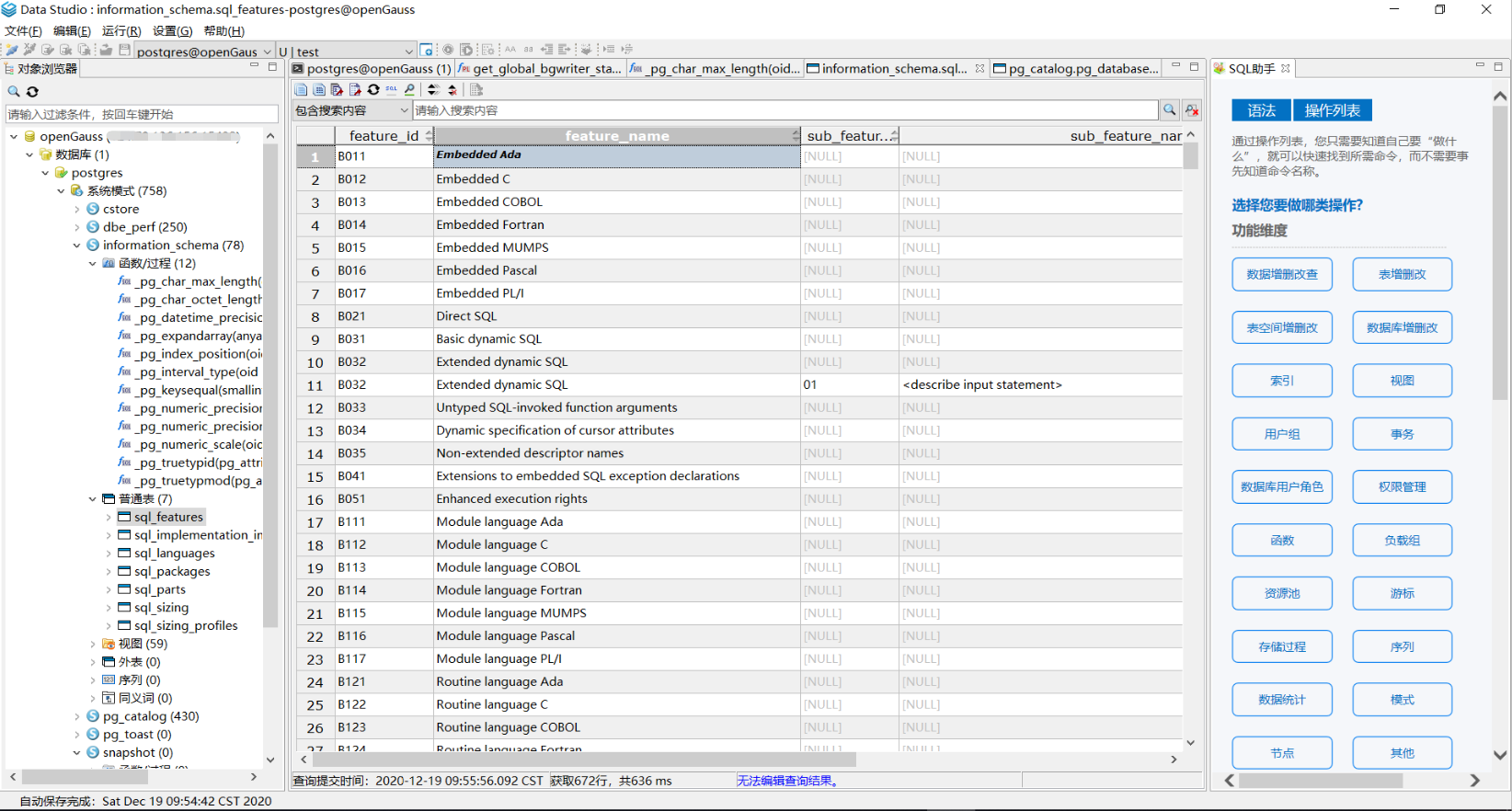Viewport: 1512px width, 811px height.
Task: Collapse the 普通表 (7) node
Action: pos(92,499)
